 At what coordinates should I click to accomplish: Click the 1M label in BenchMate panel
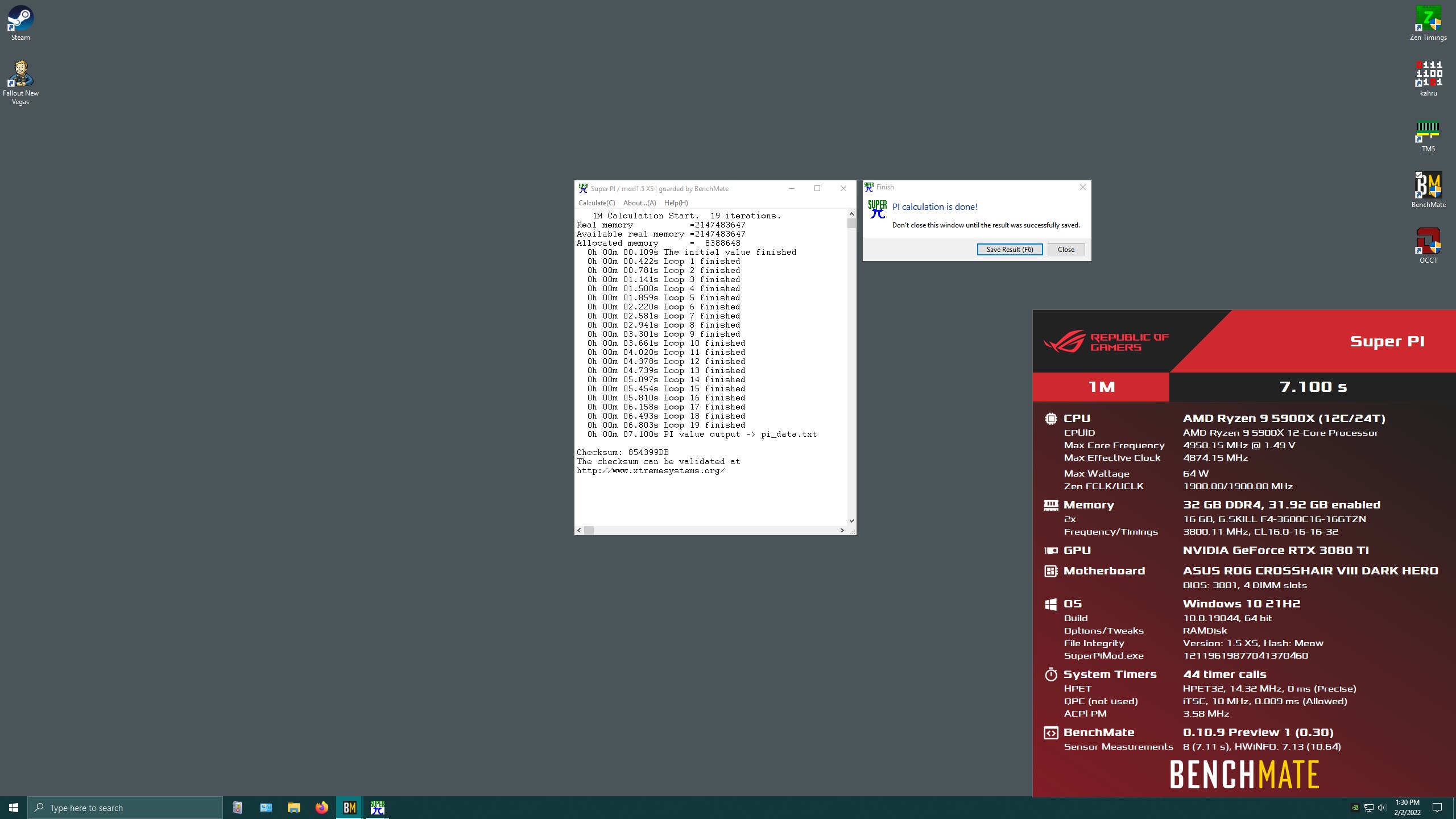point(1101,387)
